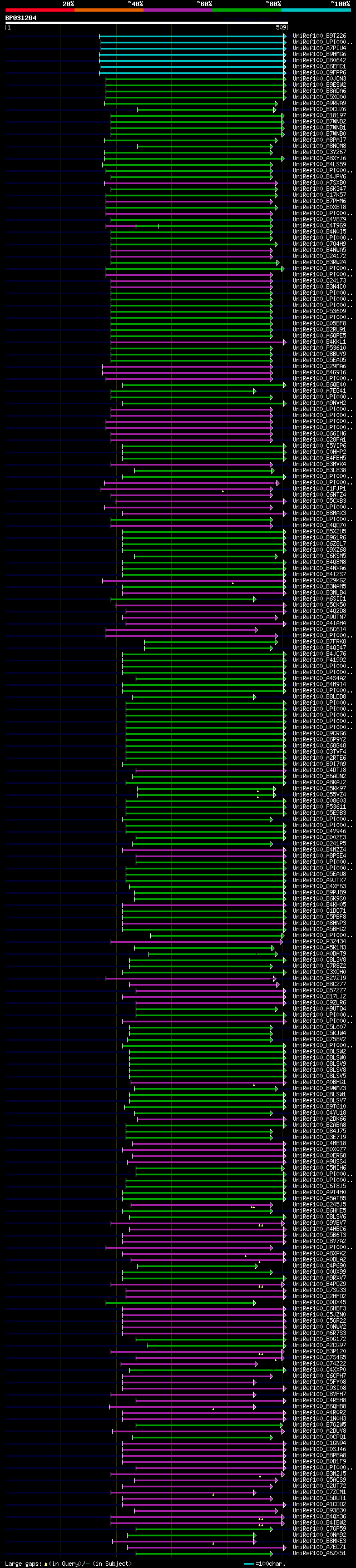This screenshot has height=1568, width=356.
Task: Select hit label UniRef100_A7SXB0
Action: (319, 182)
